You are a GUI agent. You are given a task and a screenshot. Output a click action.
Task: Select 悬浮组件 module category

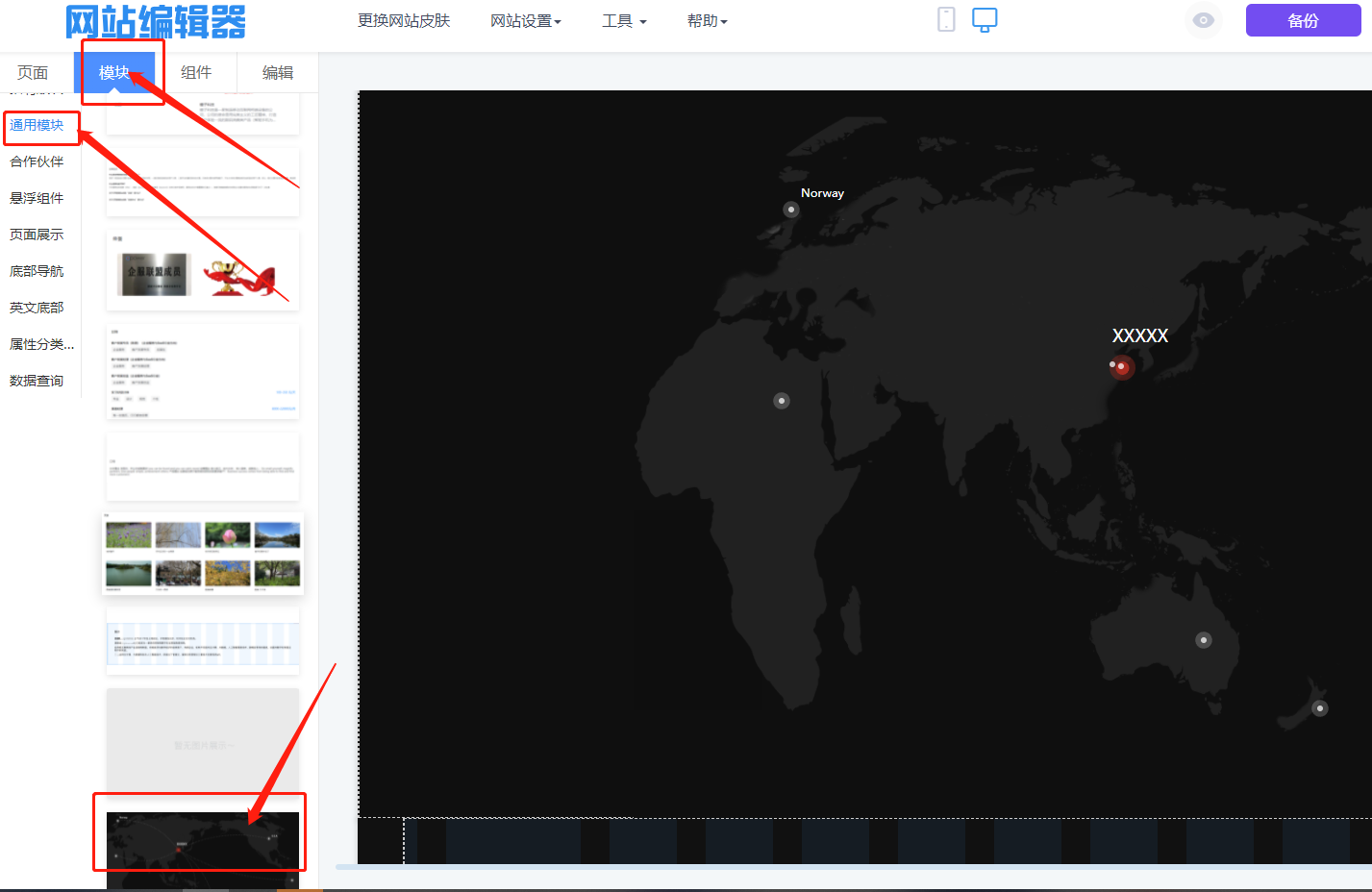click(37, 198)
